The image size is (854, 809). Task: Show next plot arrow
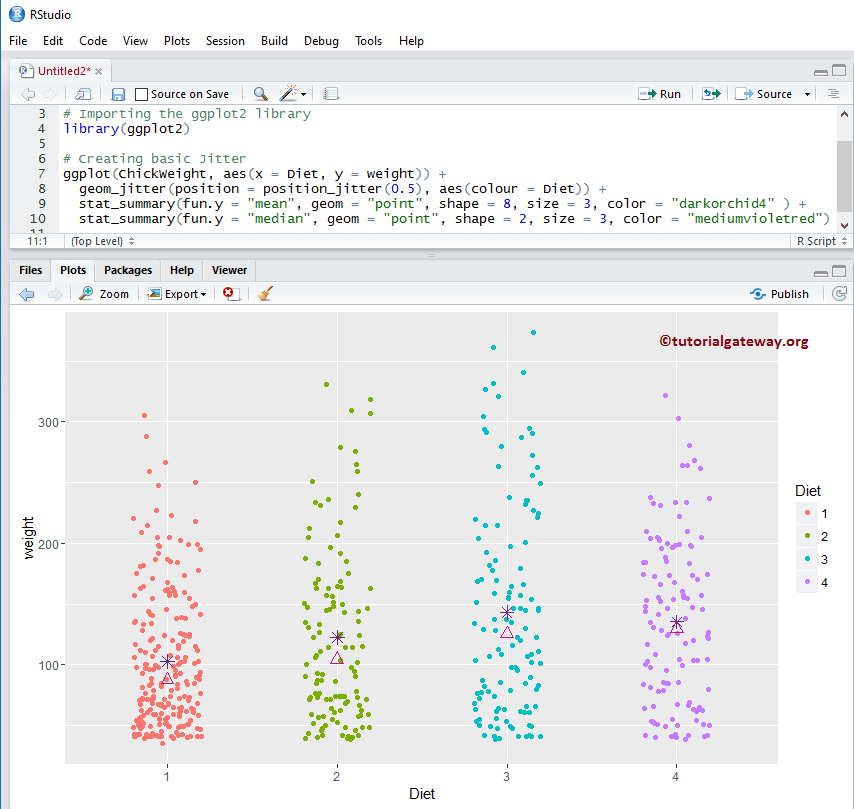(55, 295)
